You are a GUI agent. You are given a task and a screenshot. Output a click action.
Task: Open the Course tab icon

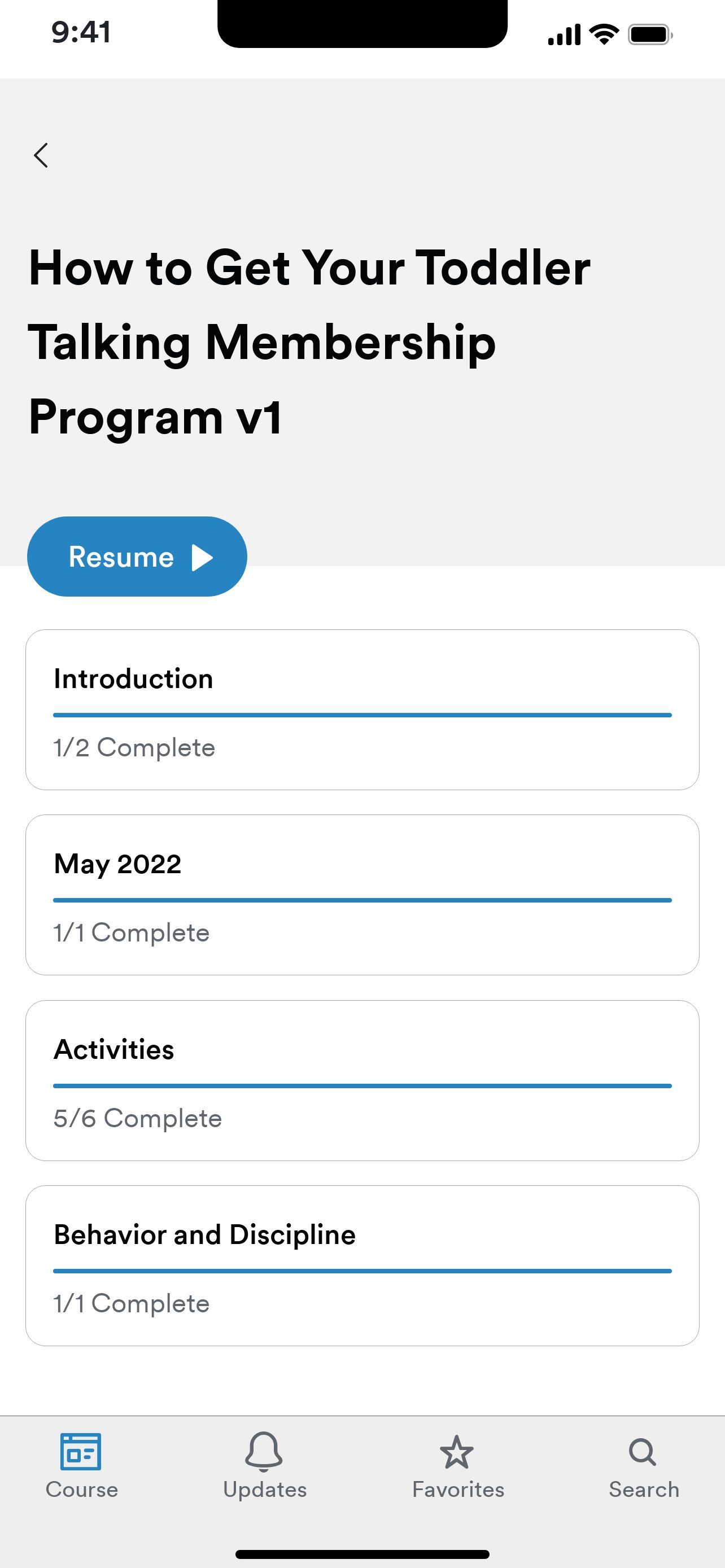tap(81, 1452)
